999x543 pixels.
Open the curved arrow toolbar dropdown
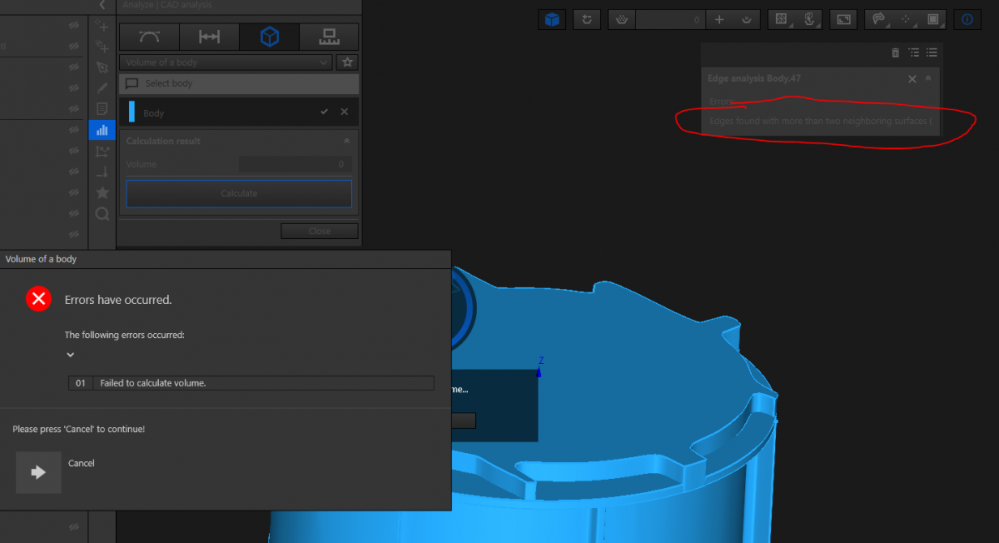tap(879, 20)
